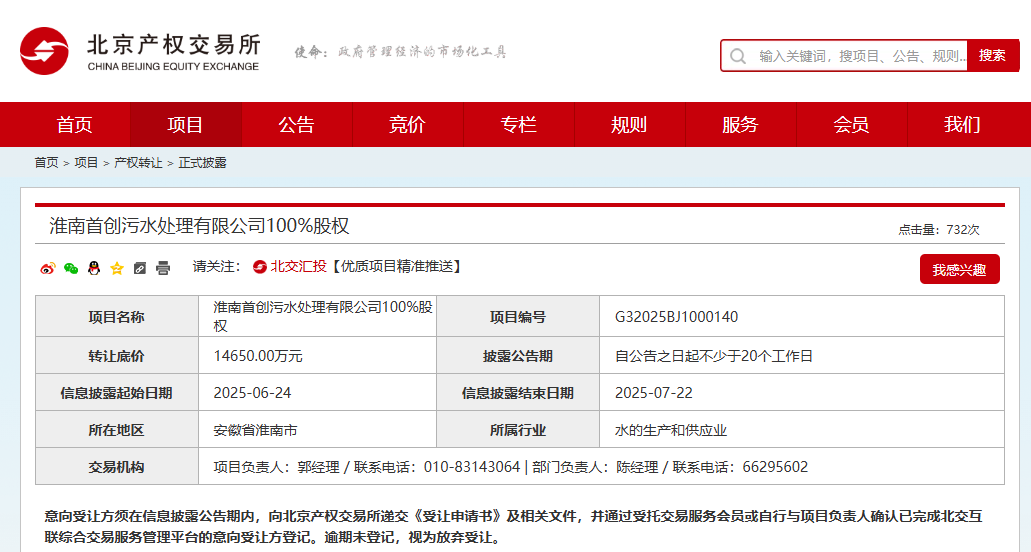Select start date 2025-06-24
Image resolution: width=1031 pixels, height=552 pixels.
pyautogui.click(x=252, y=393)
